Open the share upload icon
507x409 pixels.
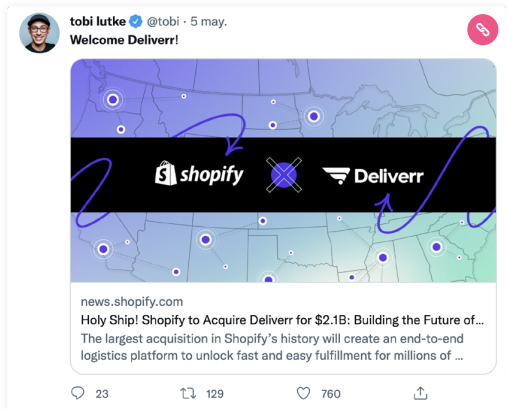click(x=420, y=393)
